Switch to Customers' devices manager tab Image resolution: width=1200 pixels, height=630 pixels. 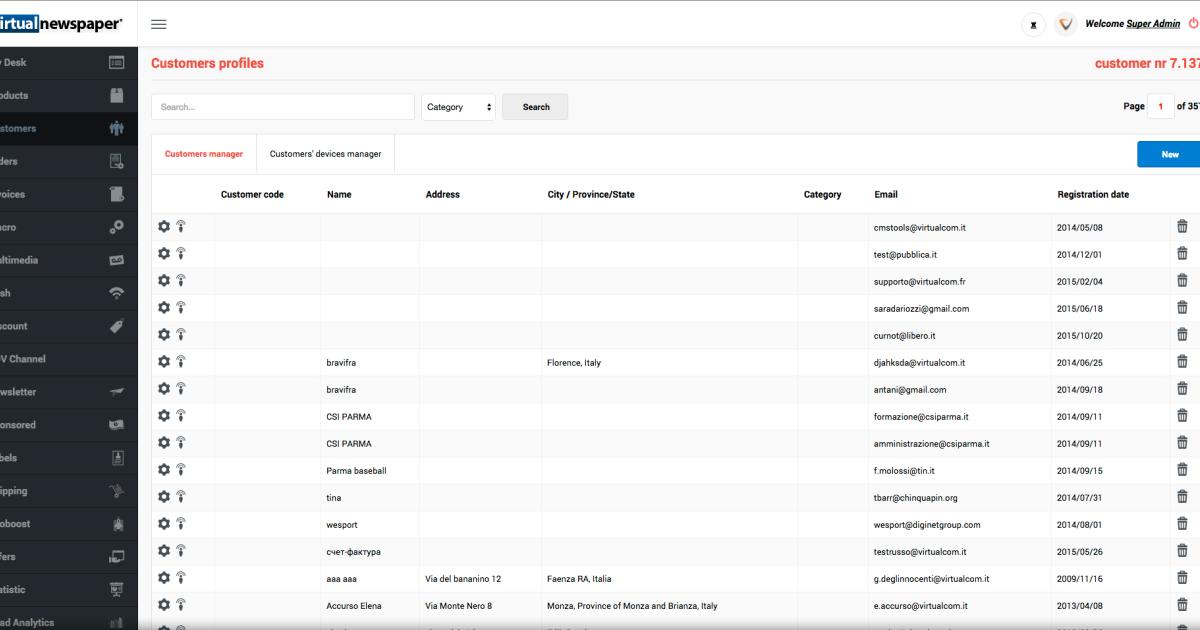tap(325, 154)
